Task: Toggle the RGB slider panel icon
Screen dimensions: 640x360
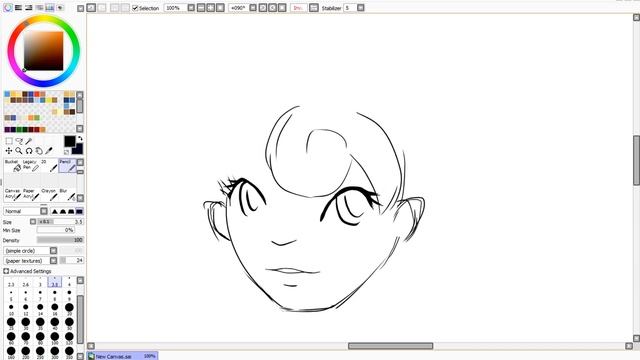Action: click(x=19, y=7)
